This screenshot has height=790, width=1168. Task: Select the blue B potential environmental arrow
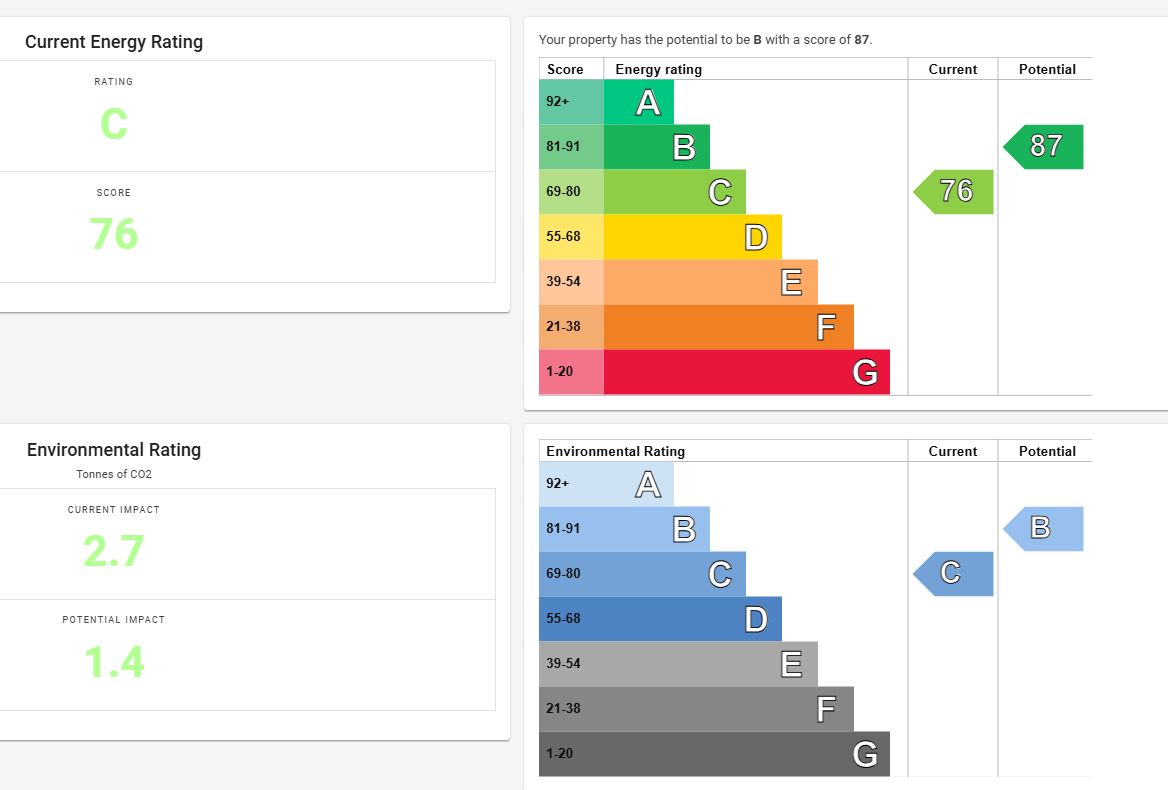(1044, 528)
